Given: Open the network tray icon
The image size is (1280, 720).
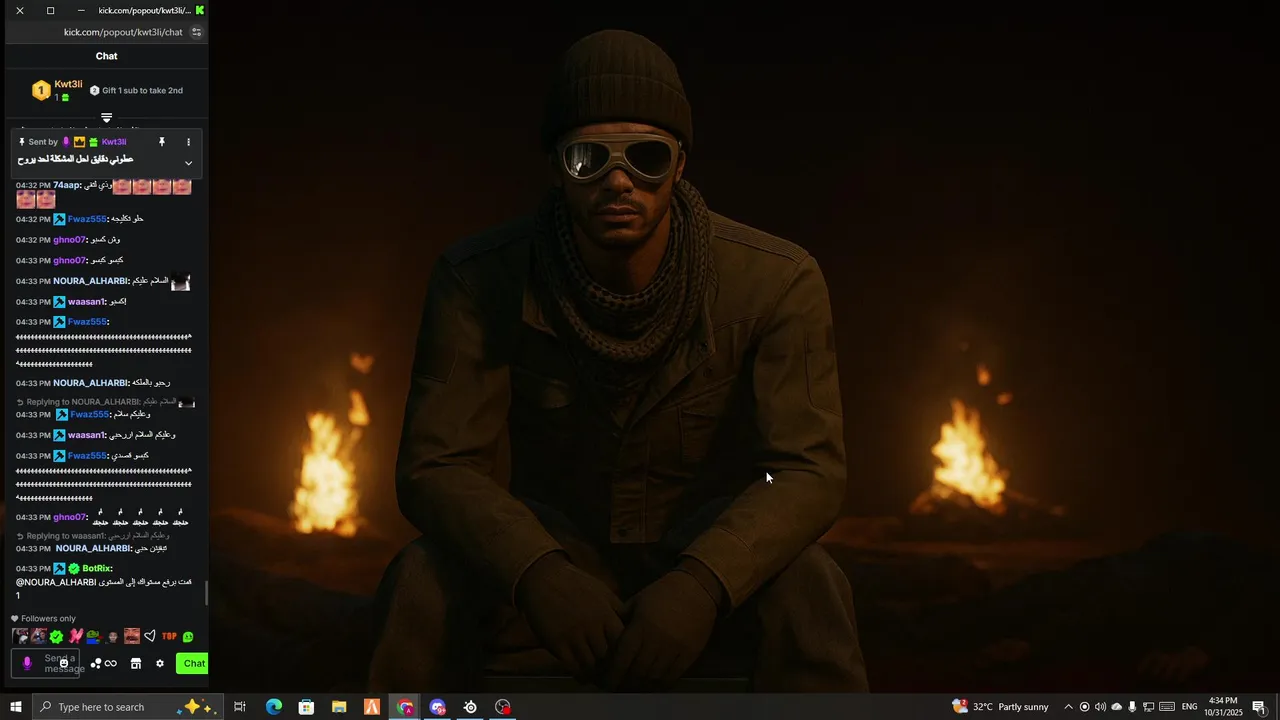Looking at the screenshot, I should coord(1149,707).
